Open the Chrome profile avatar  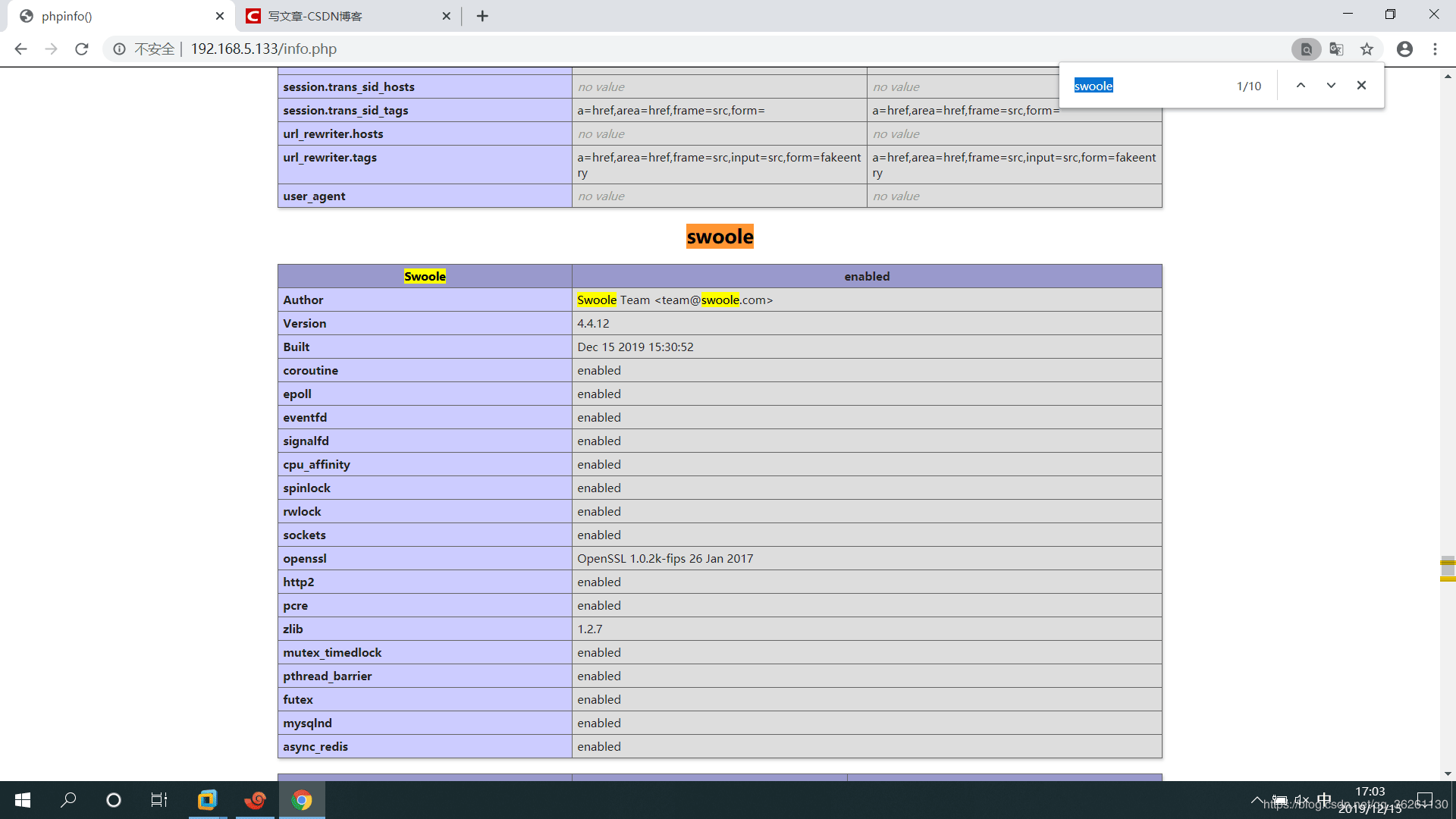(x=1404, y=49)
